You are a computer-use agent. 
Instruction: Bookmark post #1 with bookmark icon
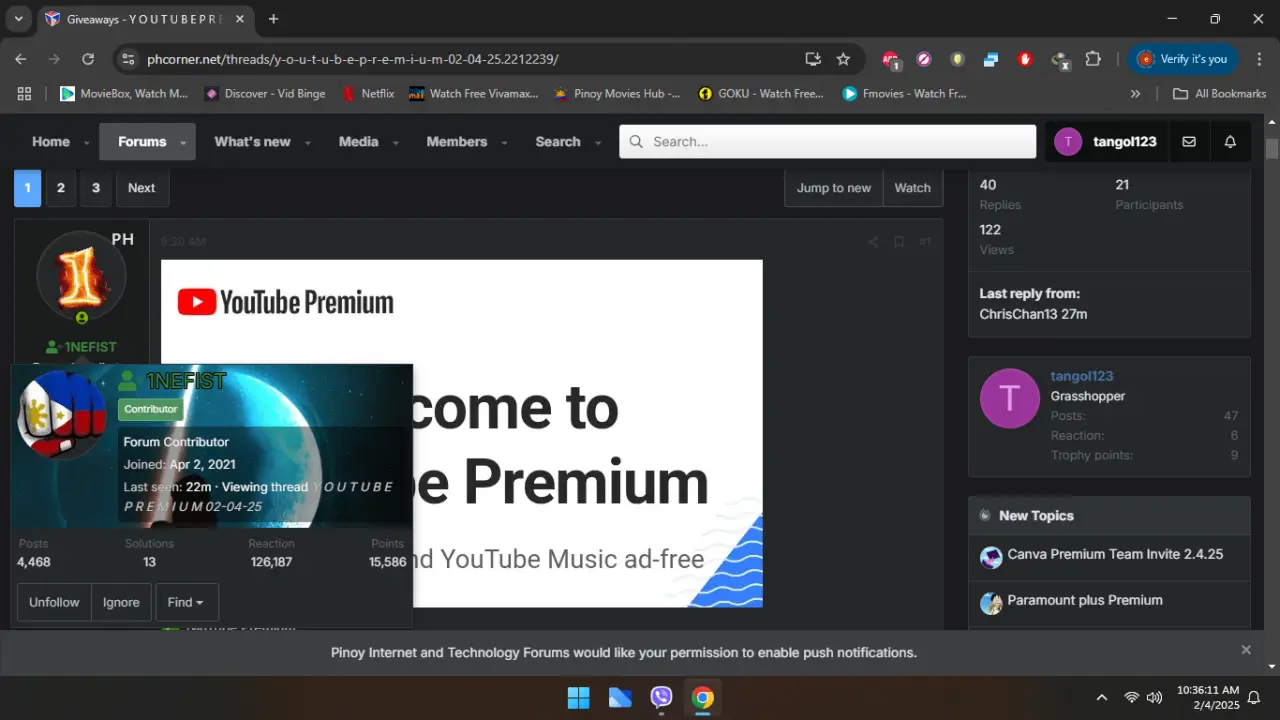(x=899, y=242)
